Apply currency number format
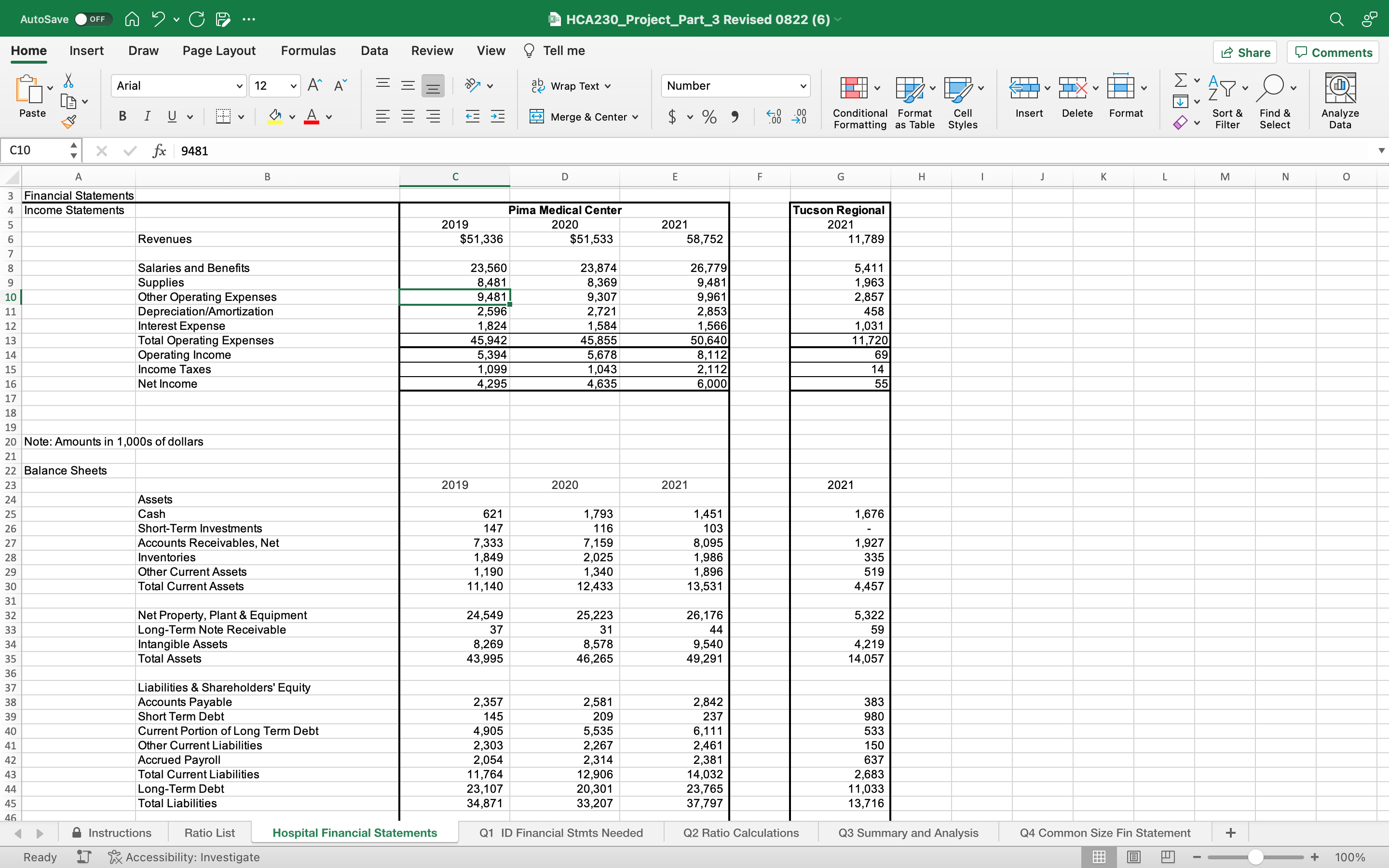Image resolution: width=1389 pixels, height=868 pixels. pos(673,117)
